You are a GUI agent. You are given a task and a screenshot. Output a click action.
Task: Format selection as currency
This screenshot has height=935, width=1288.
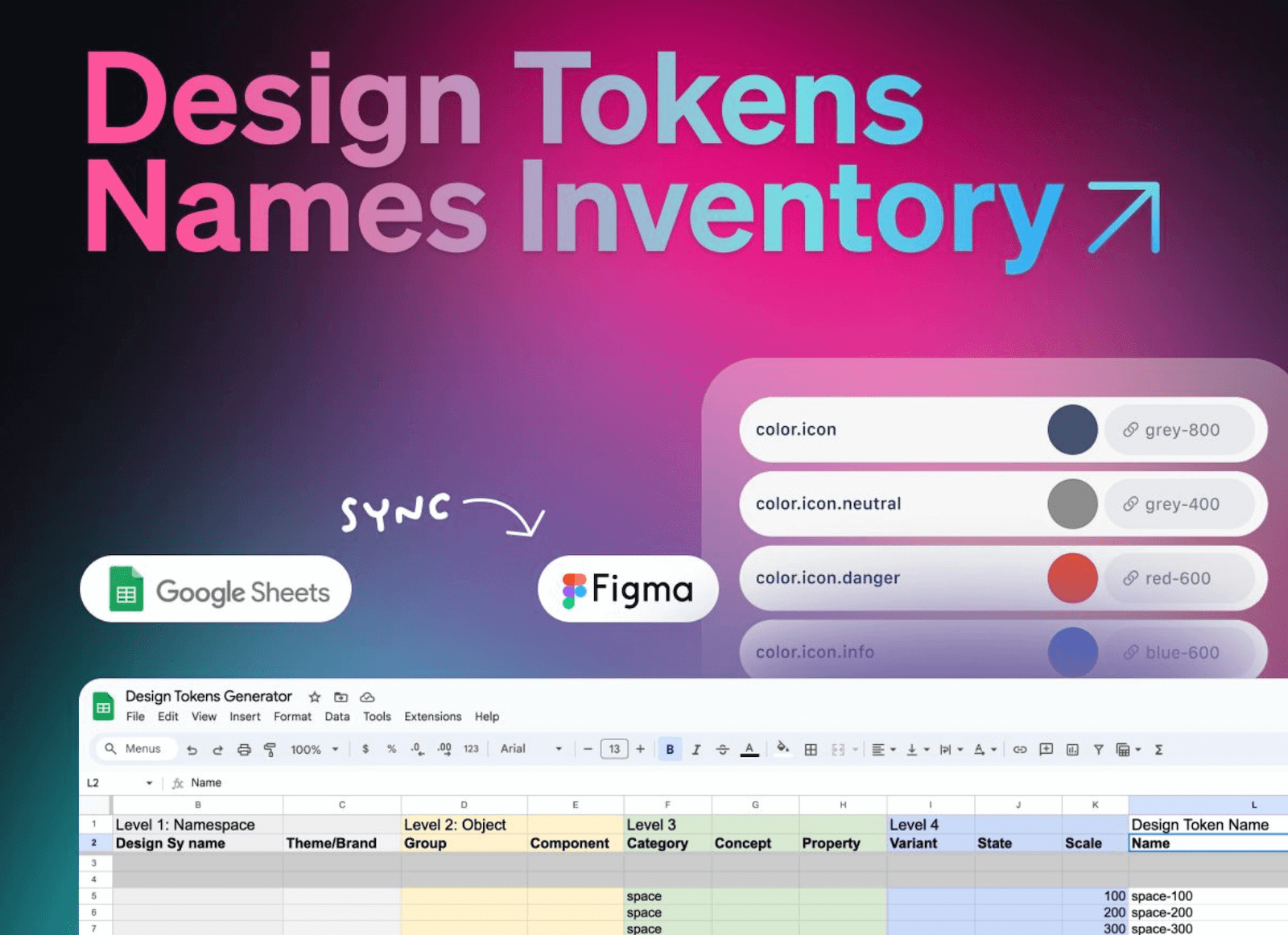(x=365, y=748)
